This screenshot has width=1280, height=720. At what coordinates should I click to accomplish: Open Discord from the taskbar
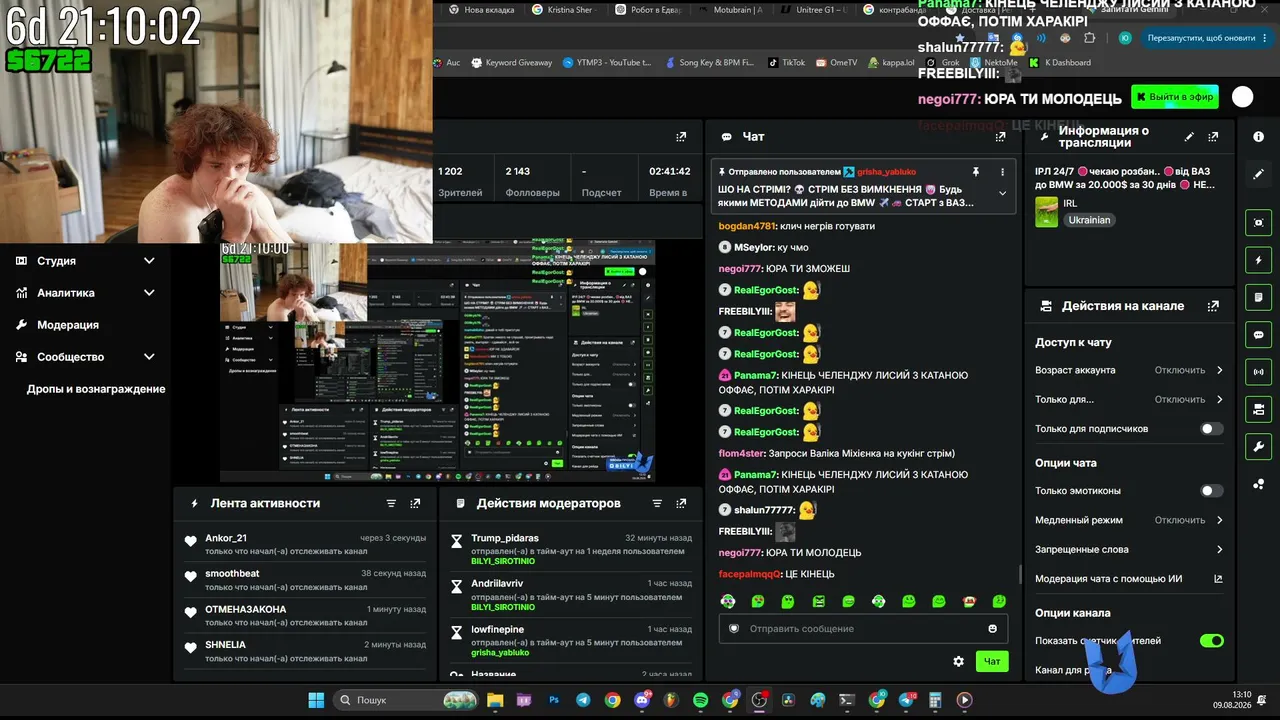(642, 700)
